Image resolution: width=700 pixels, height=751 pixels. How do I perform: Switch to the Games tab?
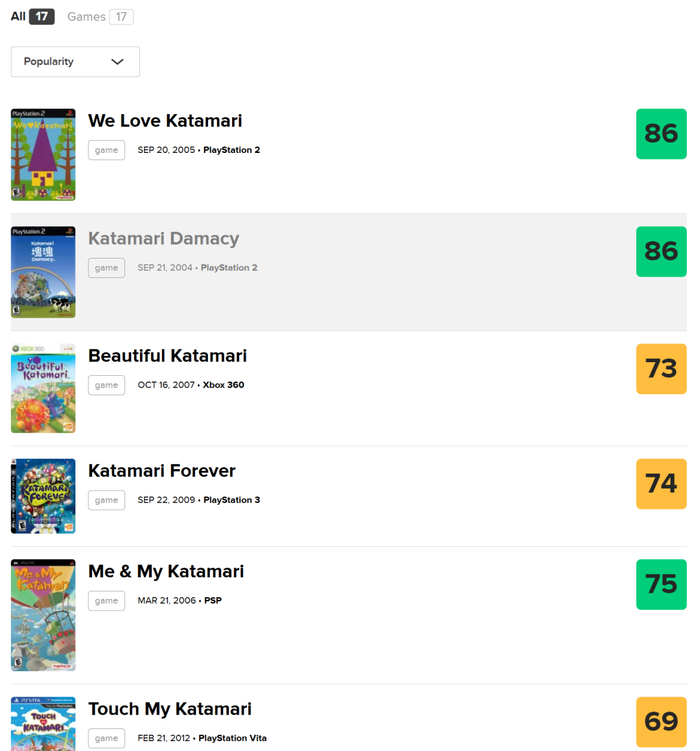click(99, 17)
